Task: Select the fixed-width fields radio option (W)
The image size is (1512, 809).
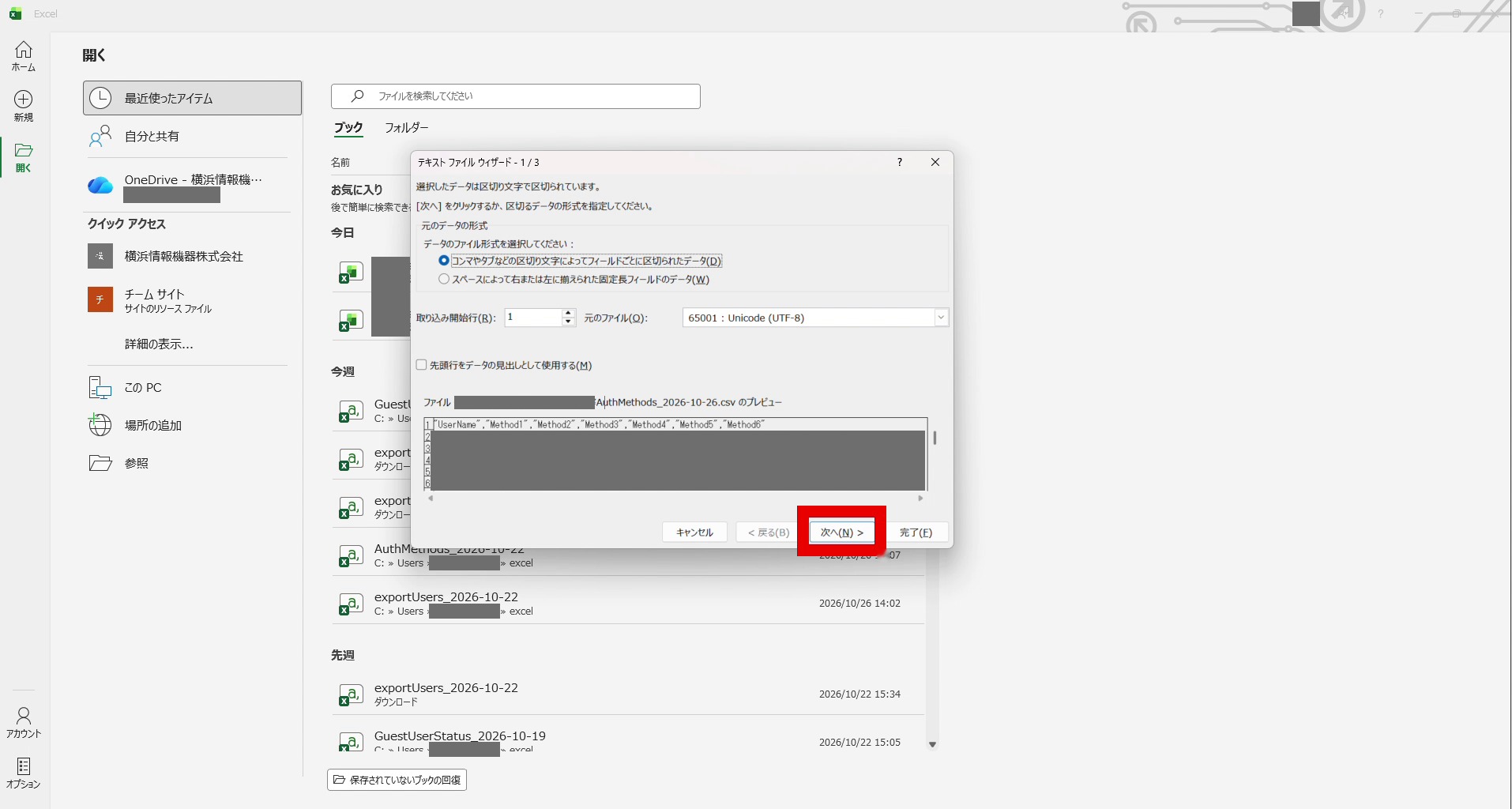Action: (x=444, y=279)
